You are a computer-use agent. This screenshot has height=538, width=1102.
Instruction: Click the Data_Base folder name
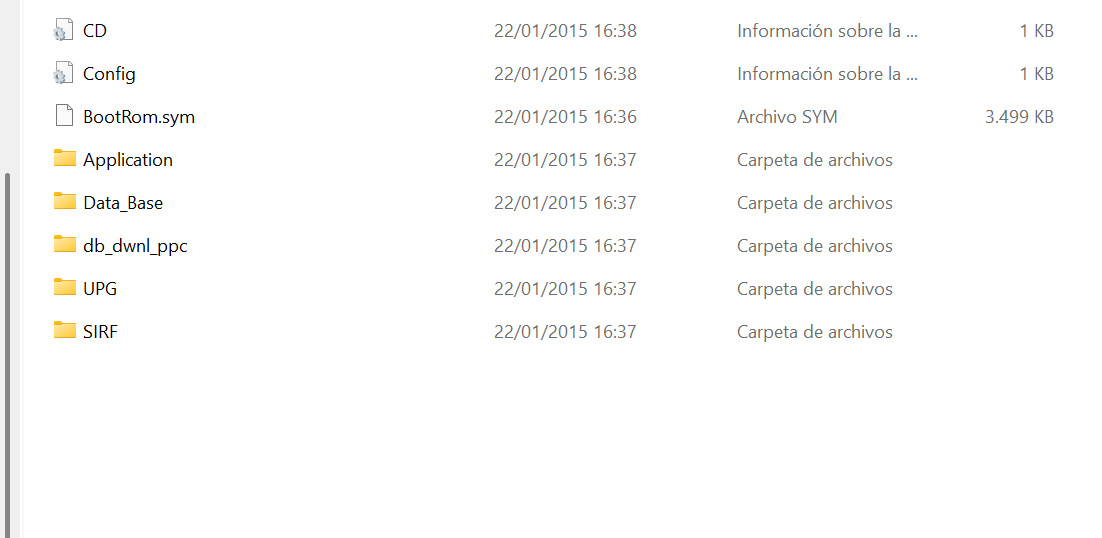pos(123,204)
